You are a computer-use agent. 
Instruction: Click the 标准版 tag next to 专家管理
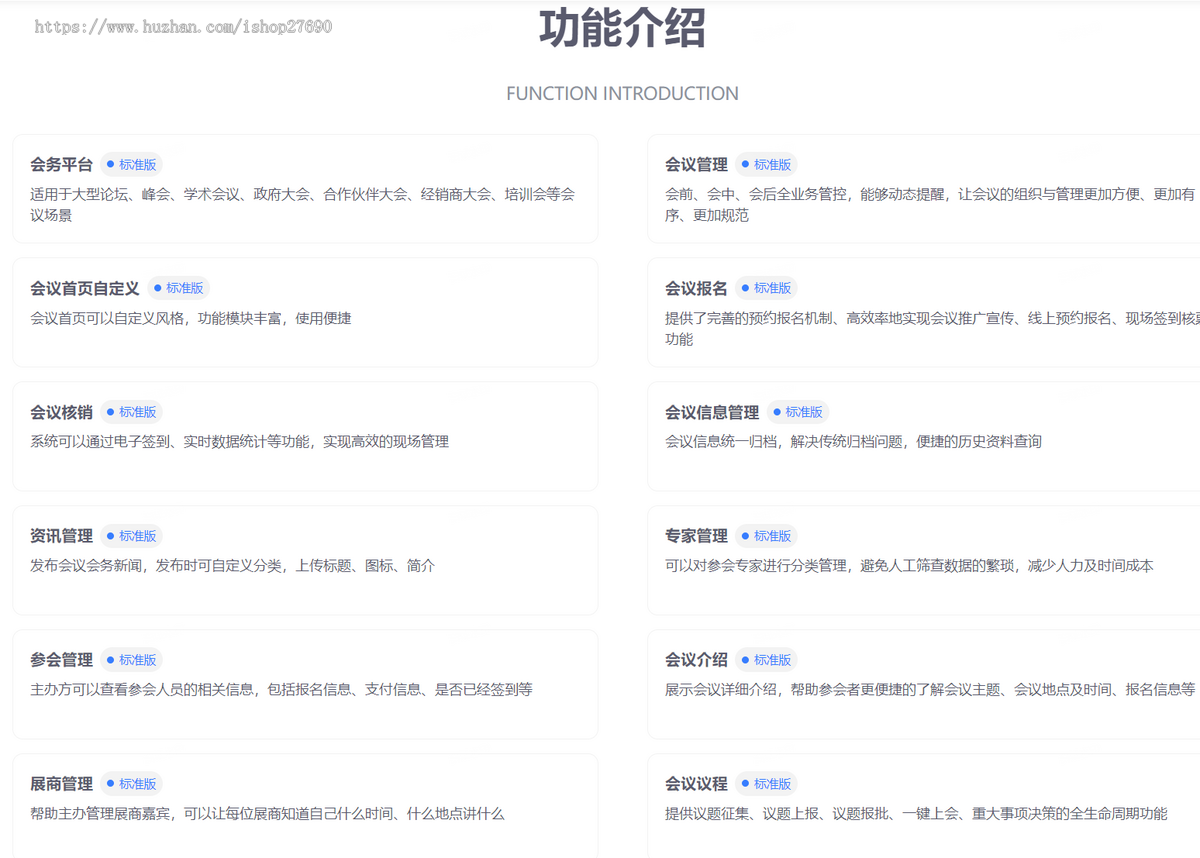tap(767, 536)
